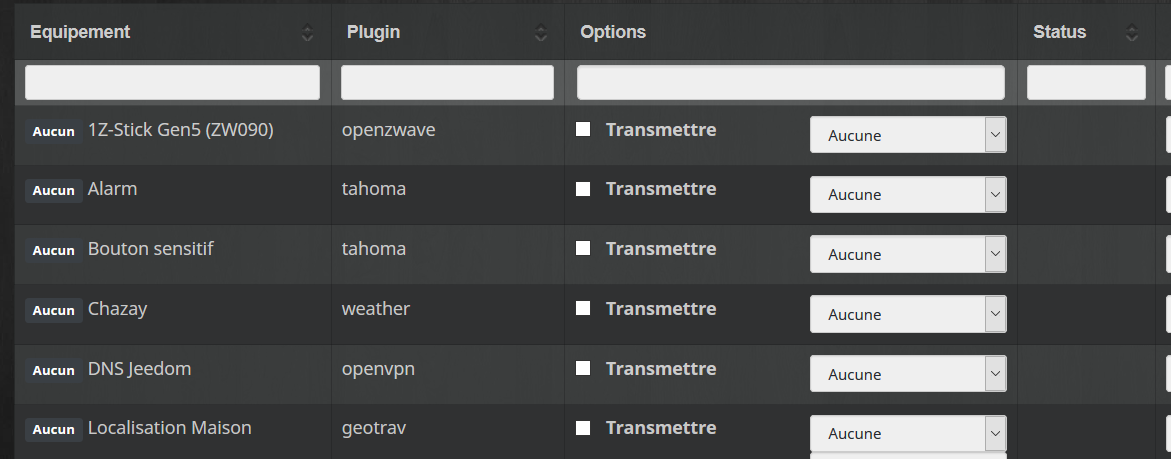Click the Aucun tag beside Bouton sensitif
This screenshot has width=1171, height=459.
tap(53, 250)
